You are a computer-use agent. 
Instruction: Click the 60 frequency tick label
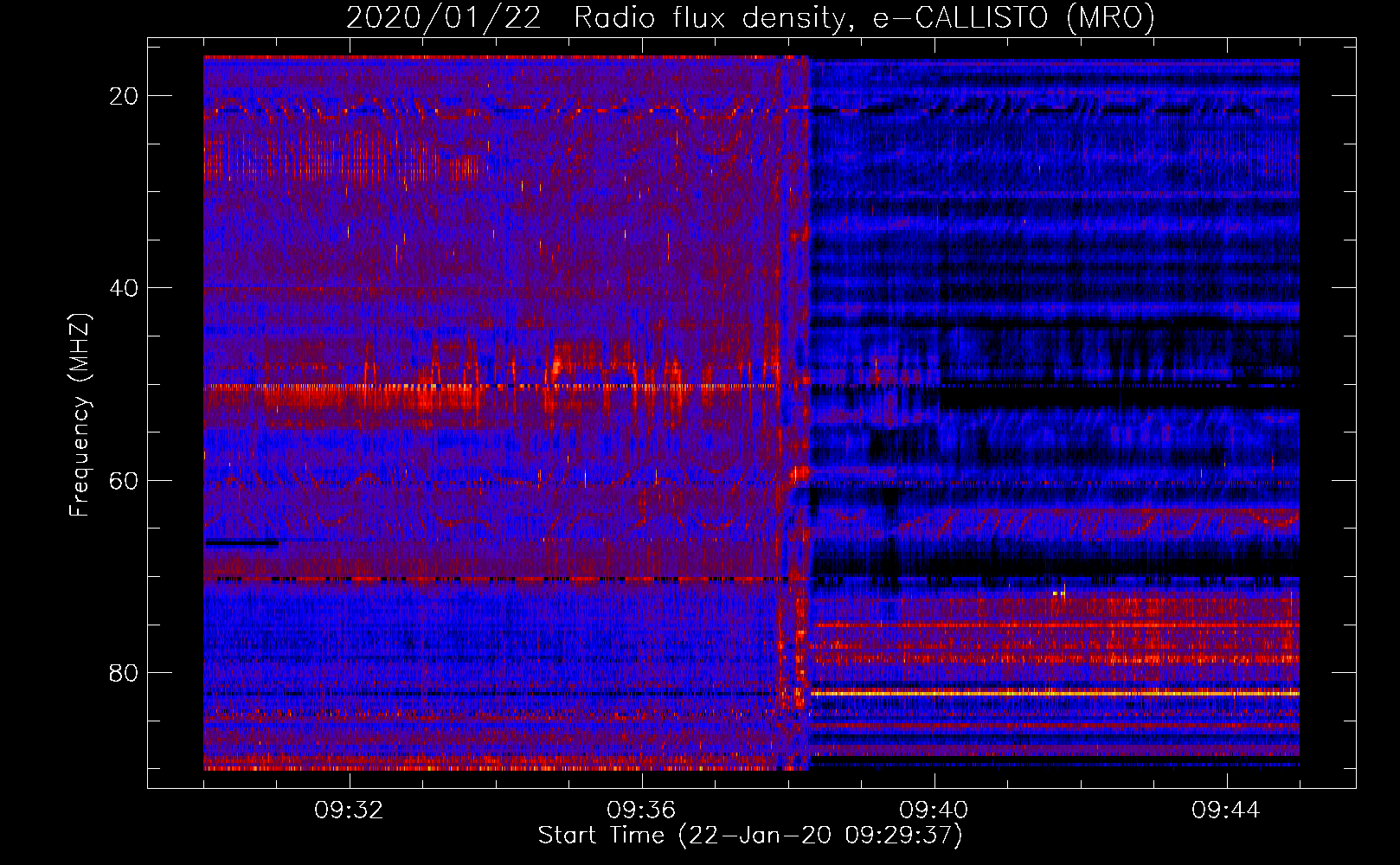click(x=124, y=481)
